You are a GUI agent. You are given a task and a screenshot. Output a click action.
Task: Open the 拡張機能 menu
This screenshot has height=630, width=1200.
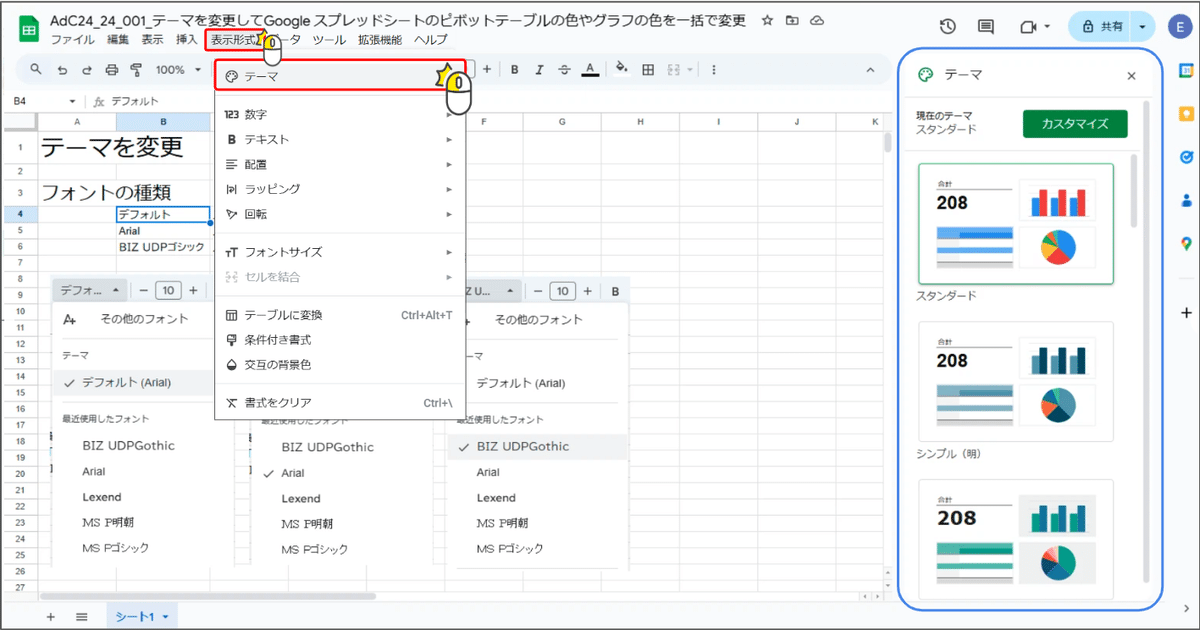(x=380, y=40)
